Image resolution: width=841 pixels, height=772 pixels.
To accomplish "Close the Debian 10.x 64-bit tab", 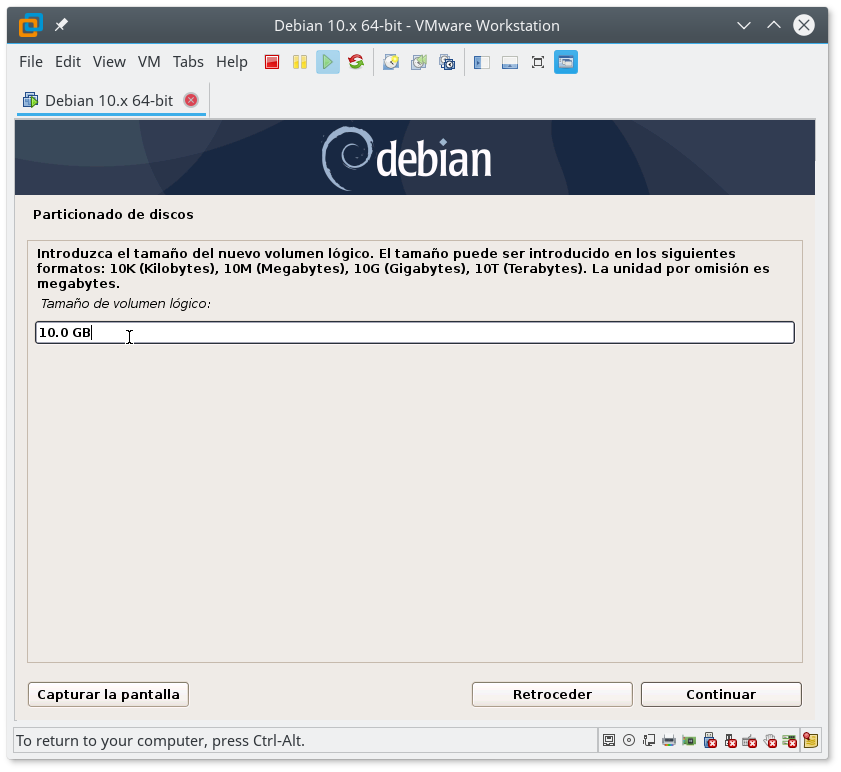I will 191,100.
